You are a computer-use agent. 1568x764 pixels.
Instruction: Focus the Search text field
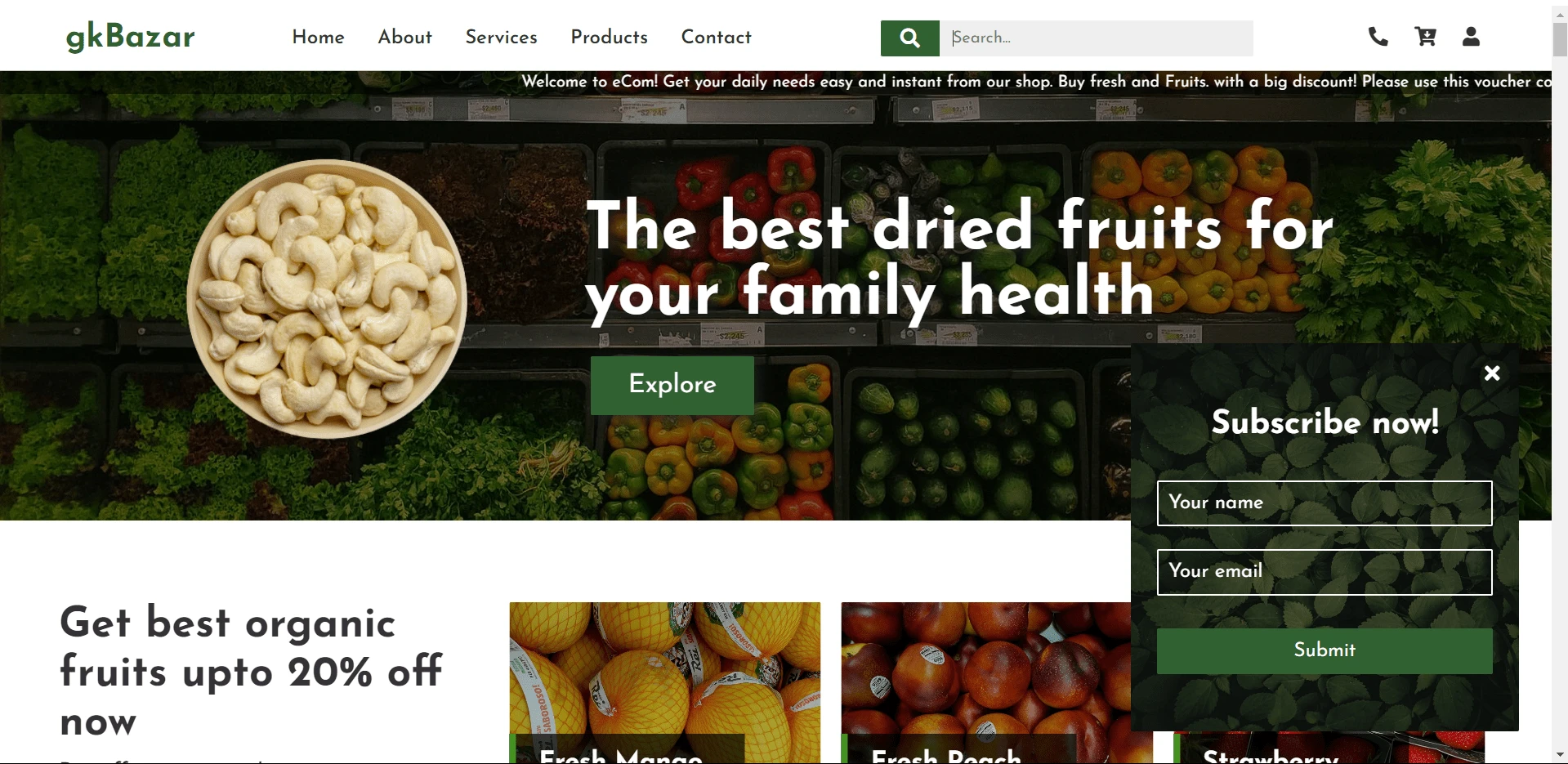[x=1097, y=38]
